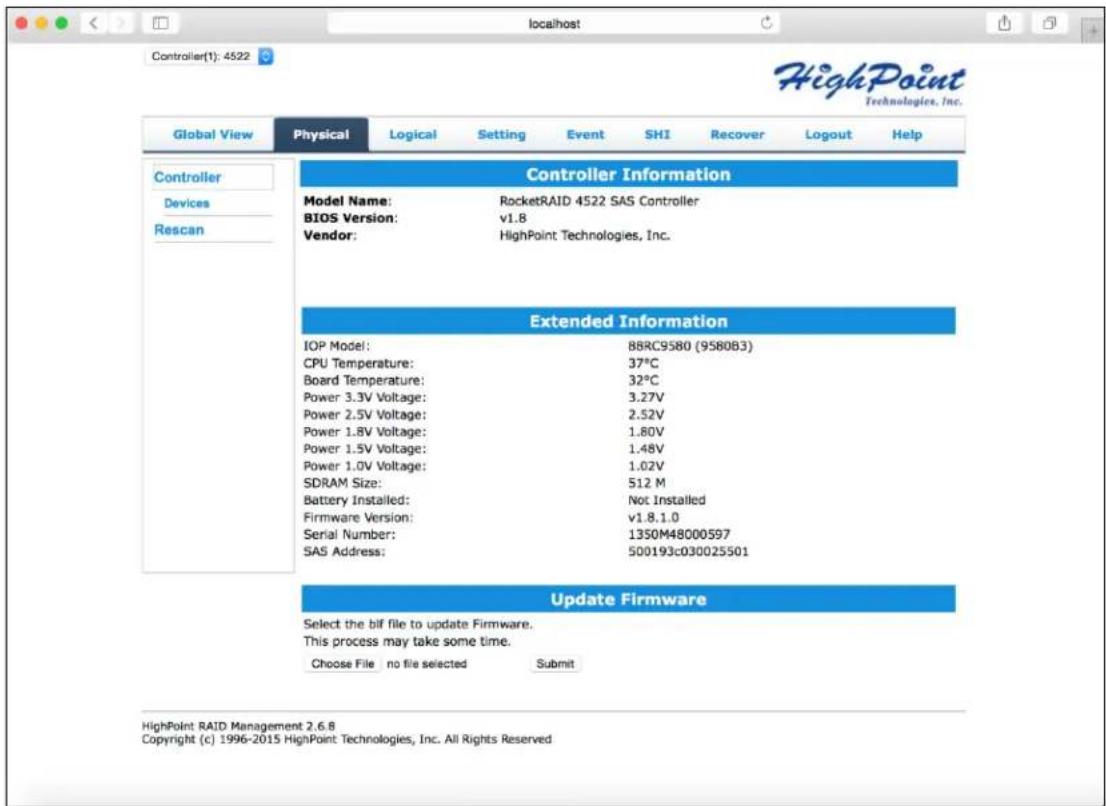Open the Help tab
This screenshot has width=1106, height=806.
click(906, 135)
